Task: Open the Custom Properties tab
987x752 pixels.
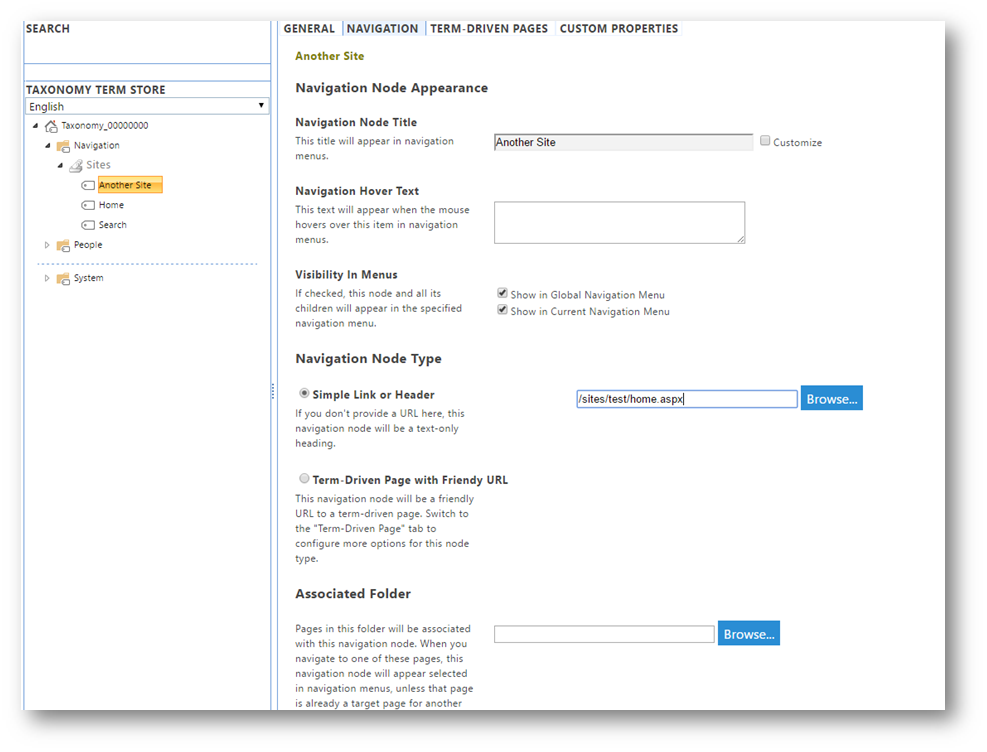Action: pos(619,29)
